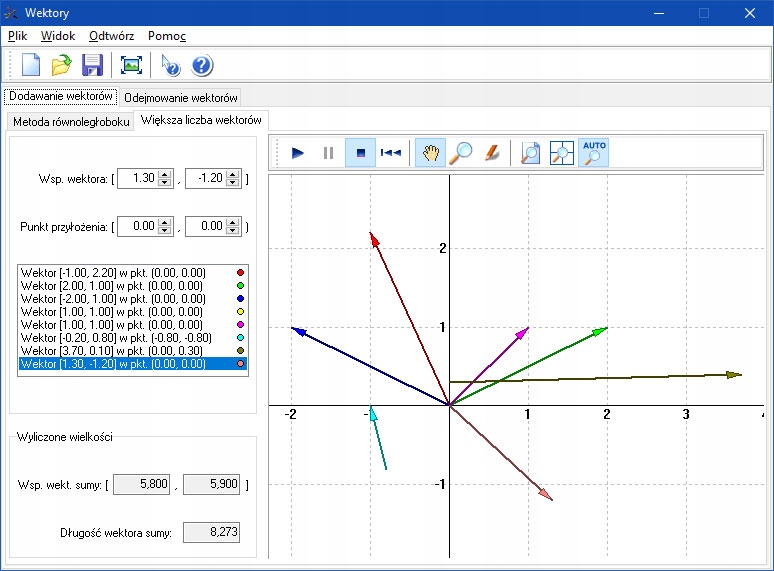Save using the floppy disk icon
The image size is (774, 571).
(x=93, y=66)
